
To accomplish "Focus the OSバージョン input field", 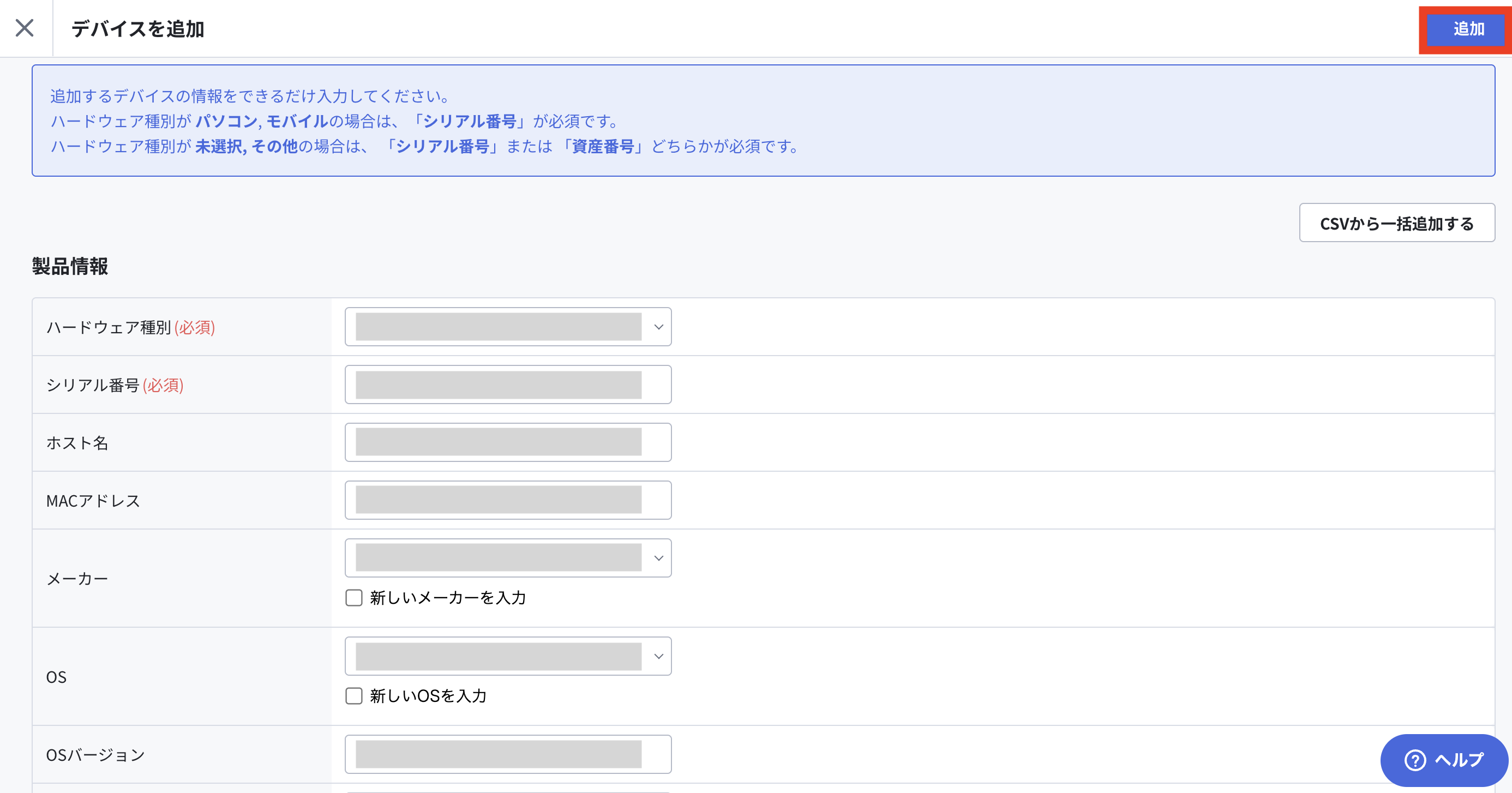I will [x=508, y=754].
